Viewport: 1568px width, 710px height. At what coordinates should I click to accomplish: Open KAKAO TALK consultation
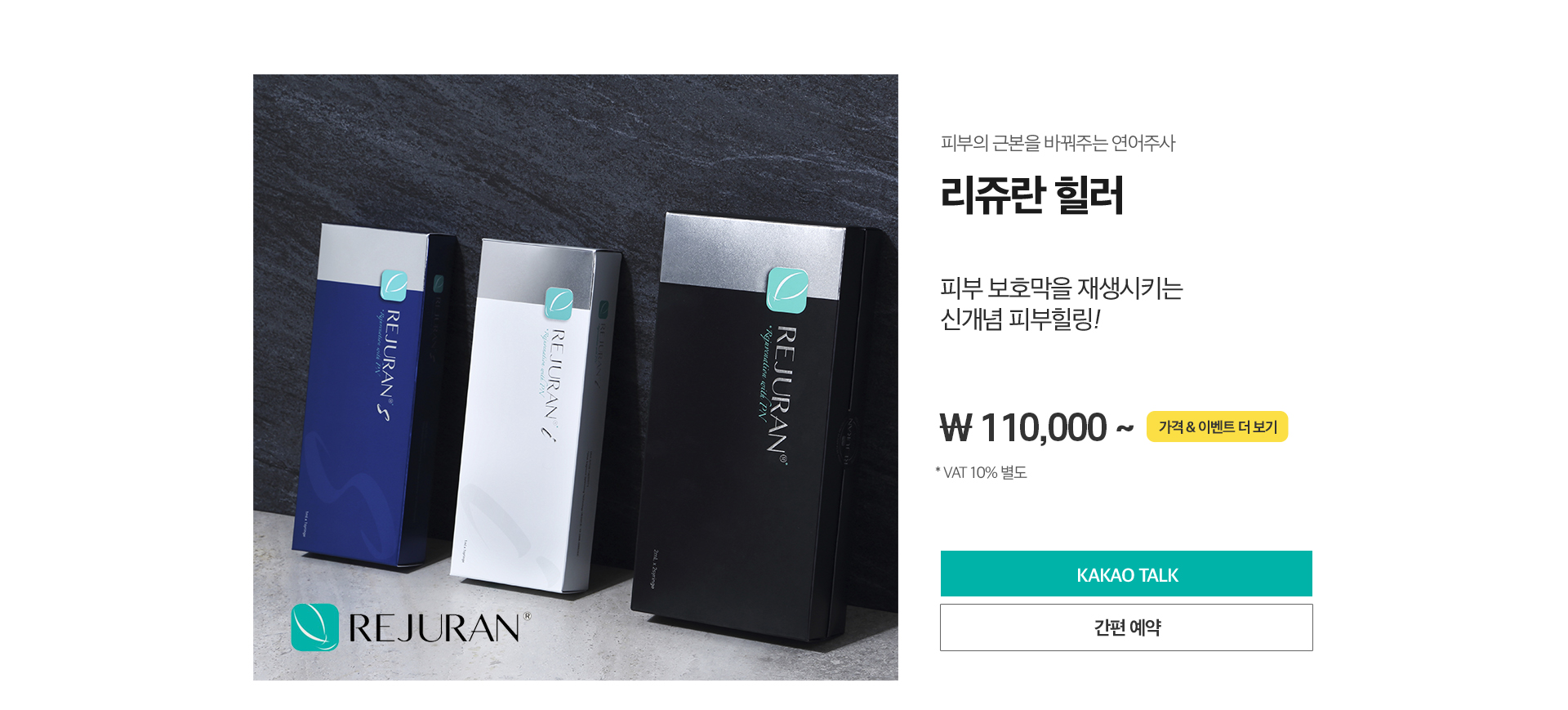(x=1126, y=574)
